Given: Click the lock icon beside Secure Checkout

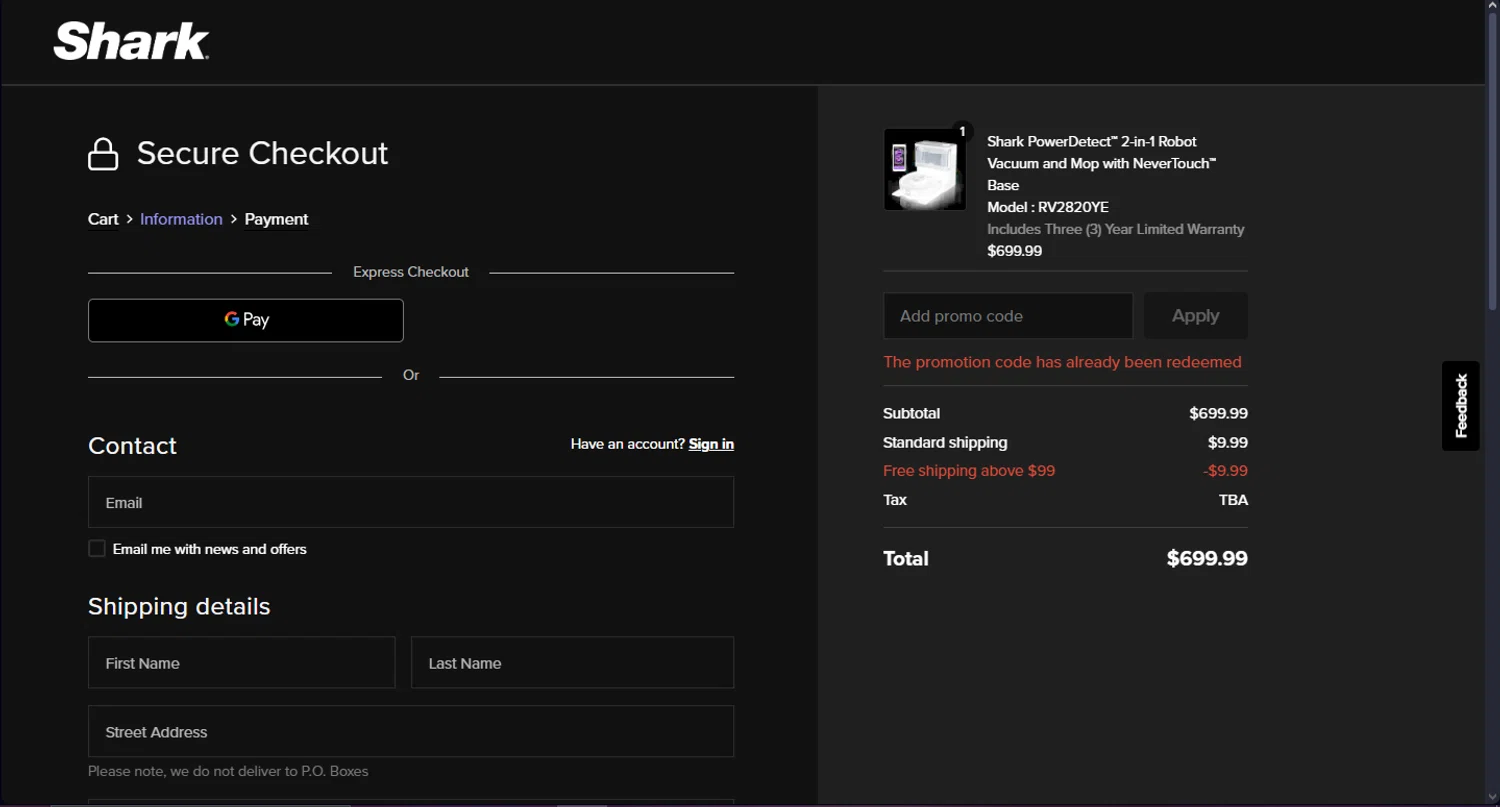Looking at the screenshot, I should click(103, 154).
